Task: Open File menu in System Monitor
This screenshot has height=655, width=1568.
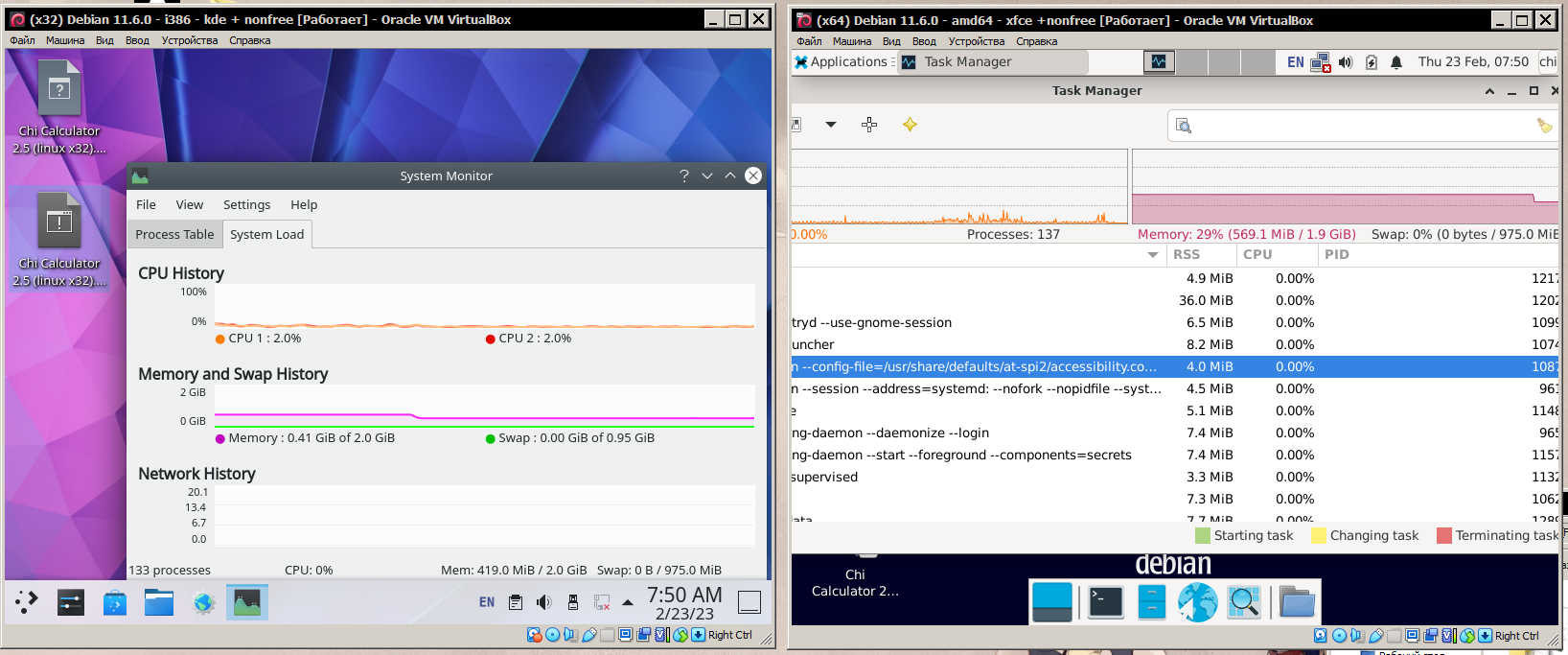Action: pyautogui.click(x=146, y=204)
